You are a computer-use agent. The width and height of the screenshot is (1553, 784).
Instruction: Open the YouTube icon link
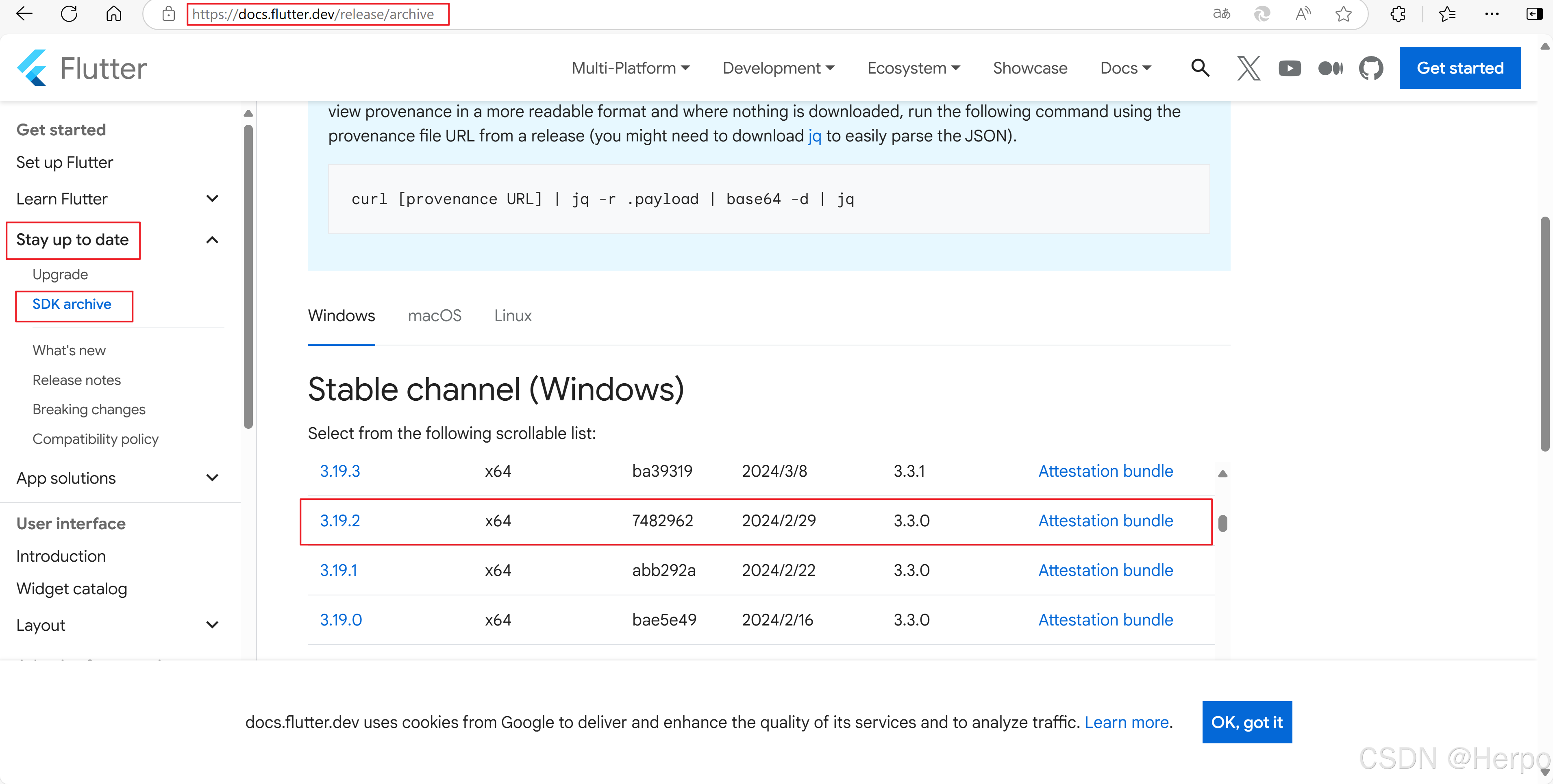[1290, 68]
